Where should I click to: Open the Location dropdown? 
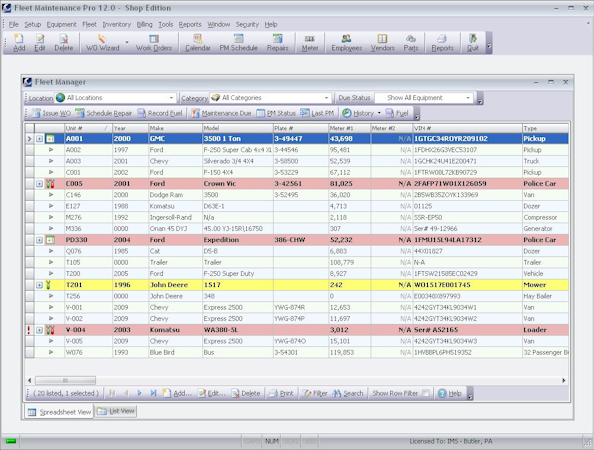click(171, 98)
